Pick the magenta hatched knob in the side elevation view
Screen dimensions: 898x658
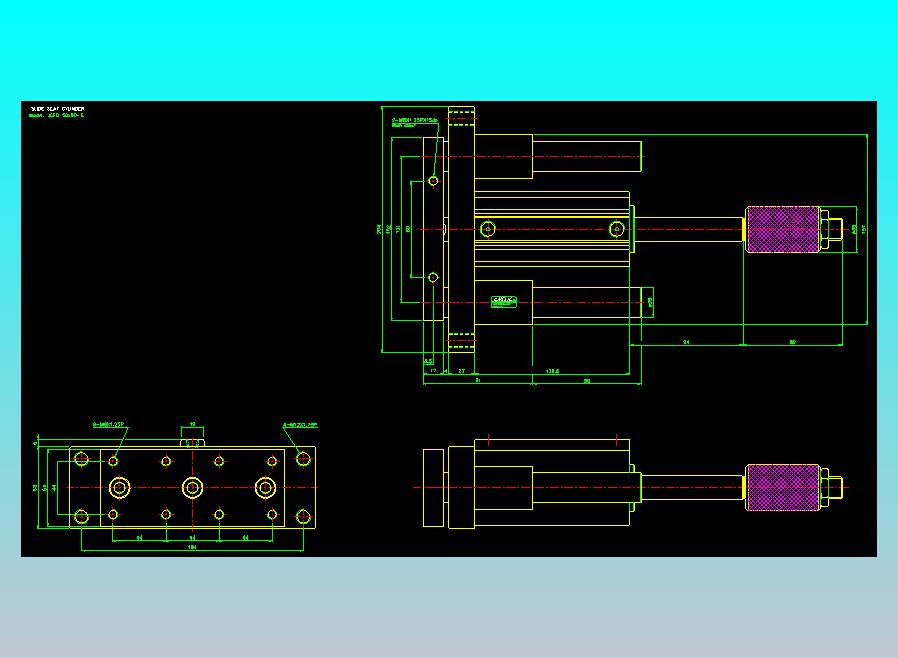[783, 487]
